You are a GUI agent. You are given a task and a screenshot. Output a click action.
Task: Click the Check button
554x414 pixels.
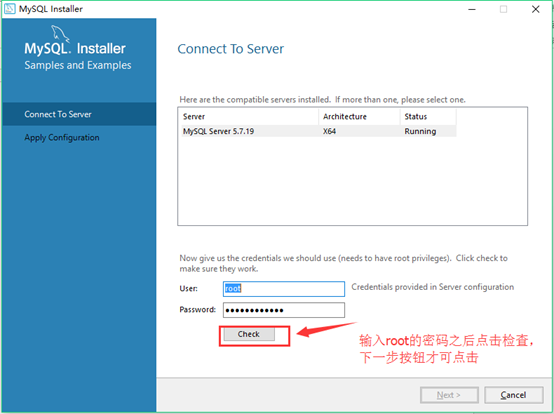pyautogui.click(x=249, y=334)
